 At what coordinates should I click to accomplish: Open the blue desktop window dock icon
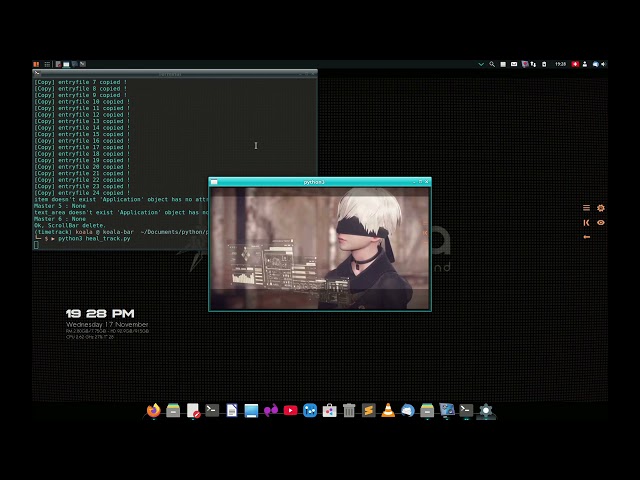point(251,410)
